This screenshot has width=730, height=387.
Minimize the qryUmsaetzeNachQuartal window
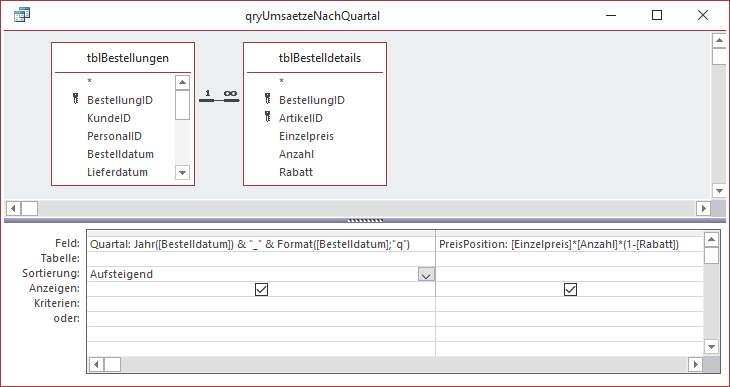tap(611, 15)
